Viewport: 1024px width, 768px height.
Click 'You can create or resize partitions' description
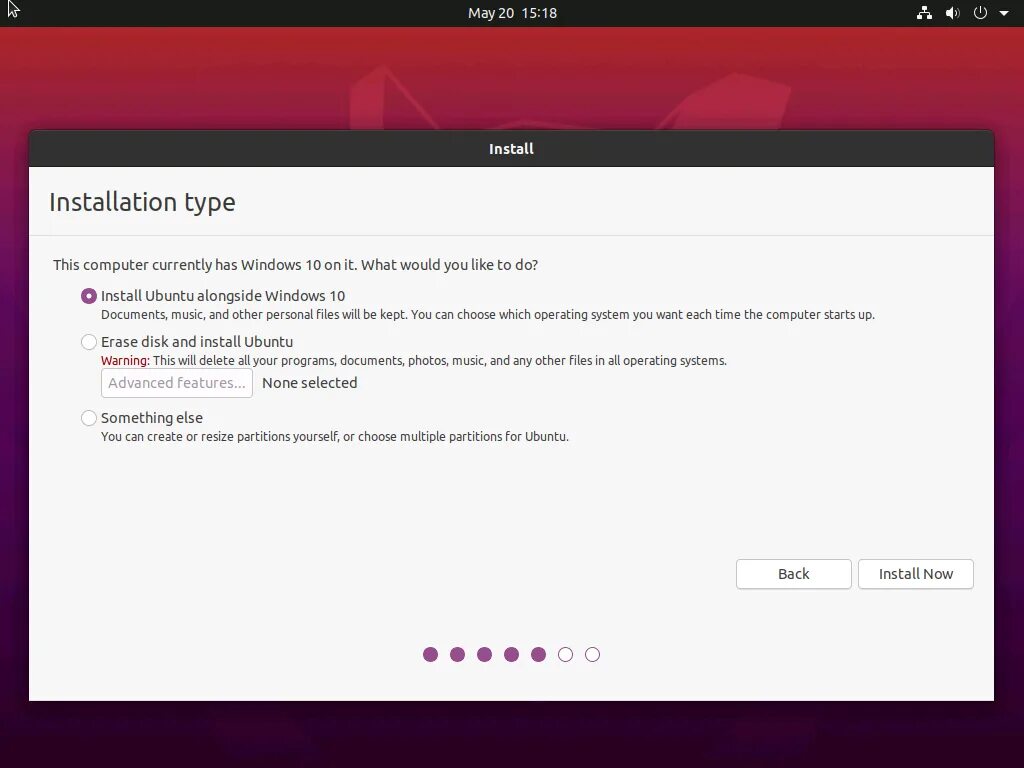click(x=334, y=437)
